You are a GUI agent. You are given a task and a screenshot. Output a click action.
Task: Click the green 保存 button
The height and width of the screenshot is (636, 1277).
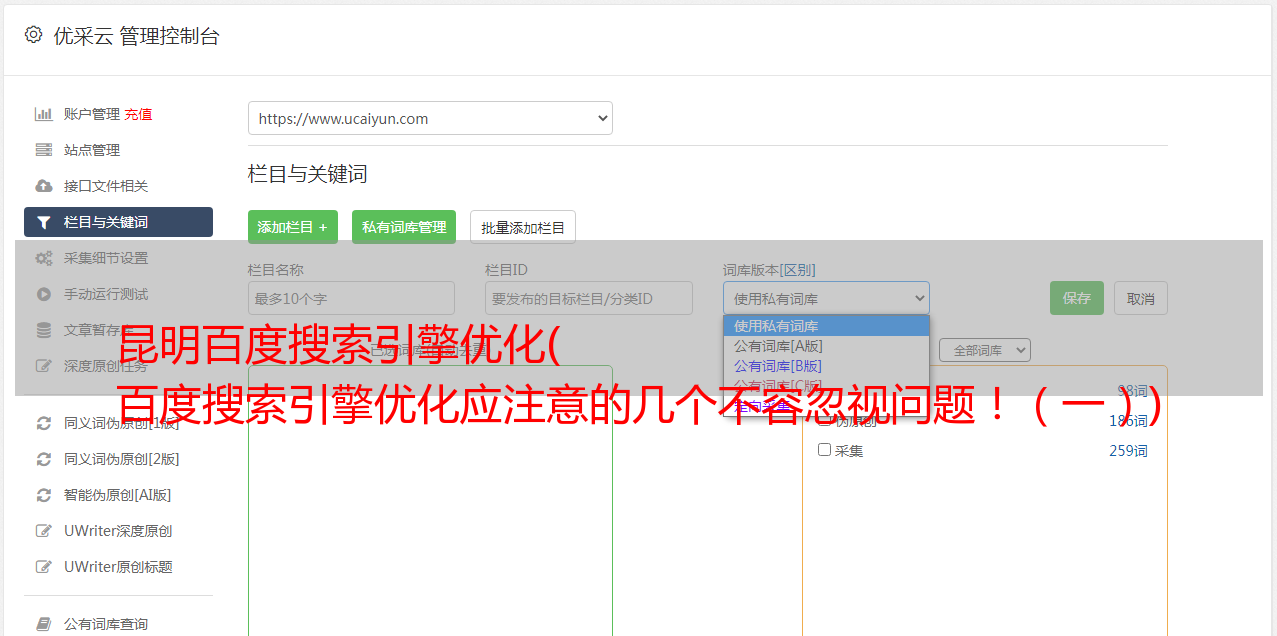[x=1077, y=298]
